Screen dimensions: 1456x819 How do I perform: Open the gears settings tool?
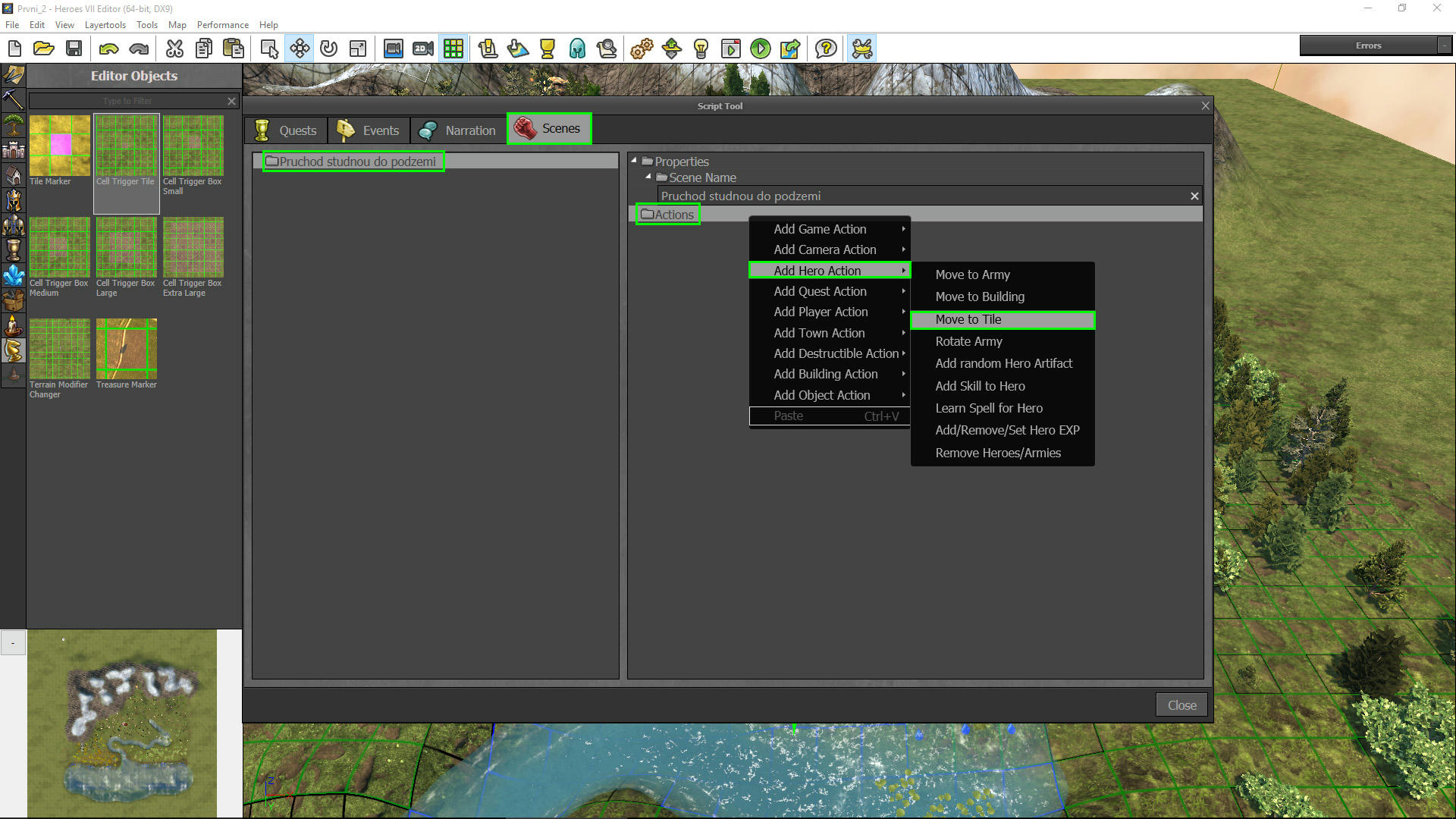pos(642,49)
